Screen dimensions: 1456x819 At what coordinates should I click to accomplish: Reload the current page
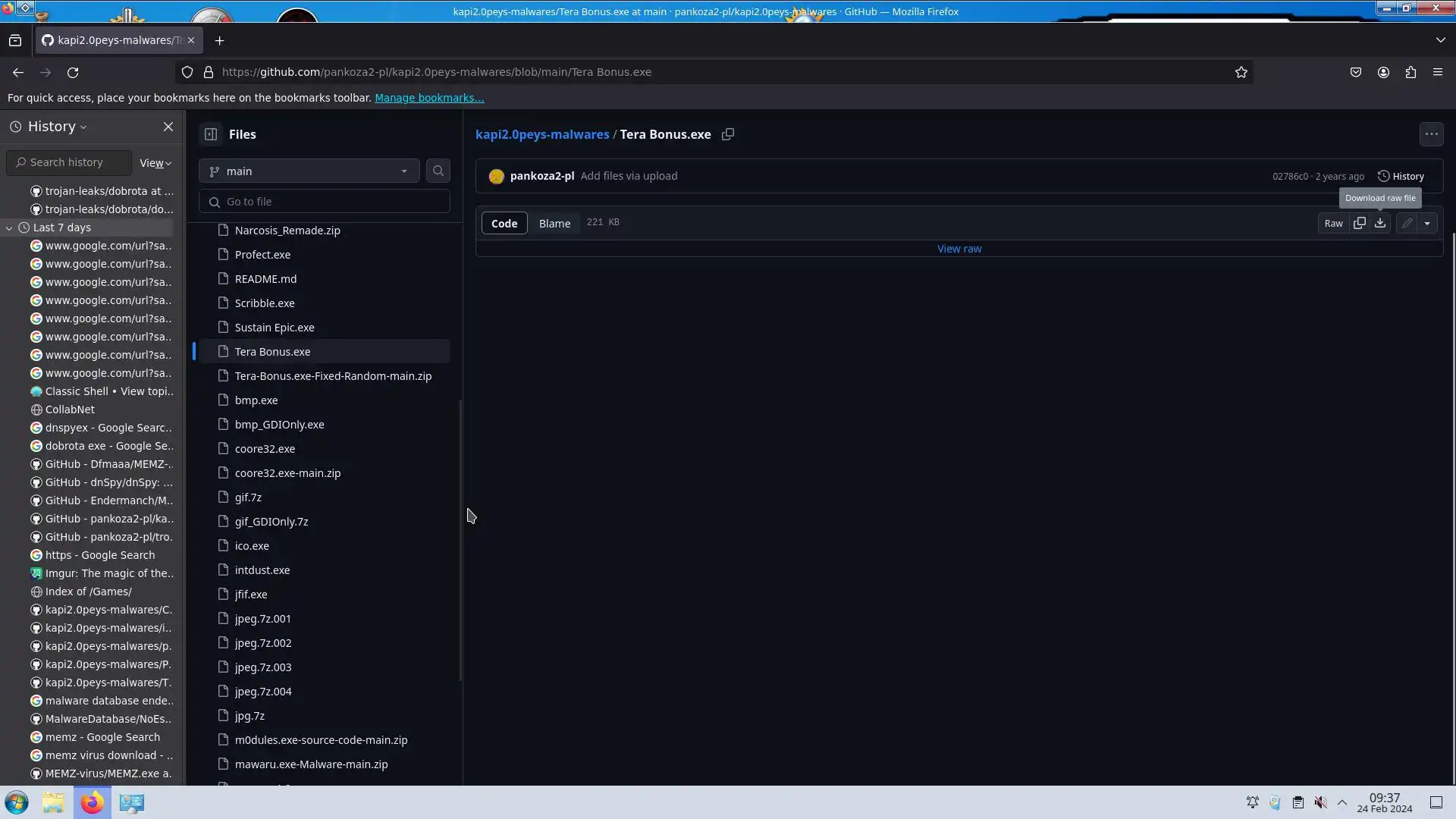[73, 72]
